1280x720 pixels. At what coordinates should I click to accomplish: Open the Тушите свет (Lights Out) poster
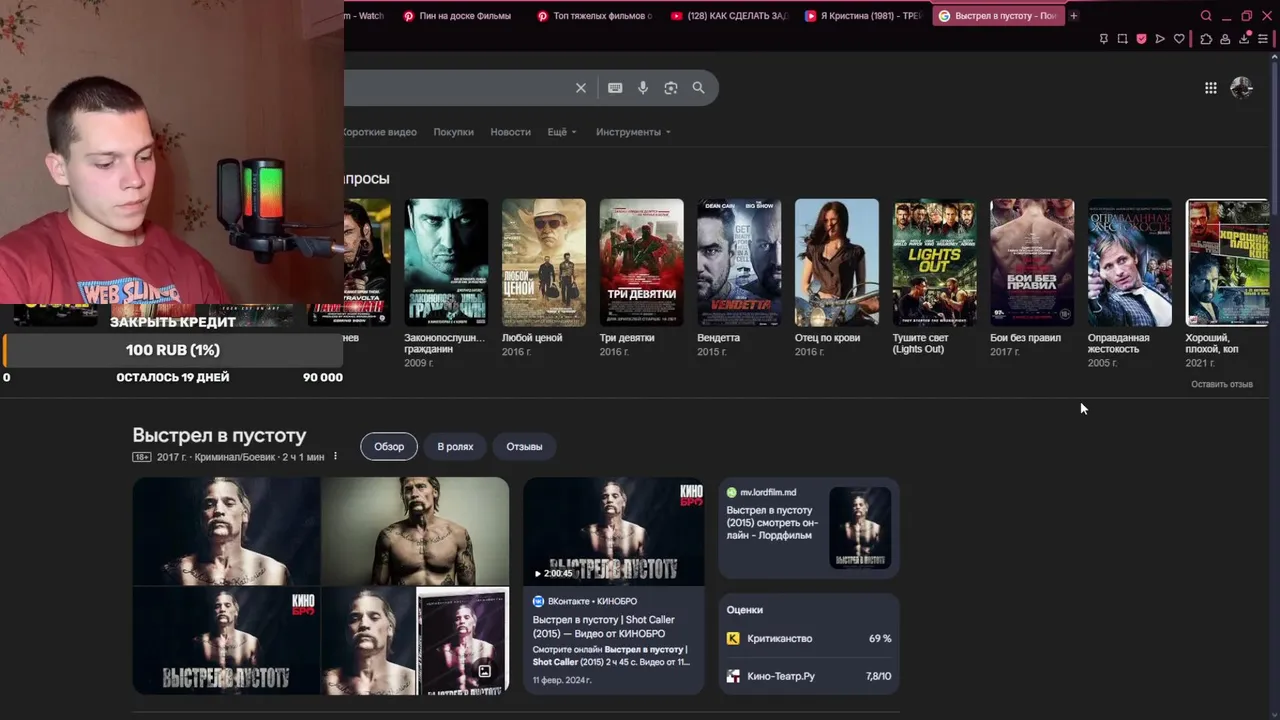pos(935,263)
